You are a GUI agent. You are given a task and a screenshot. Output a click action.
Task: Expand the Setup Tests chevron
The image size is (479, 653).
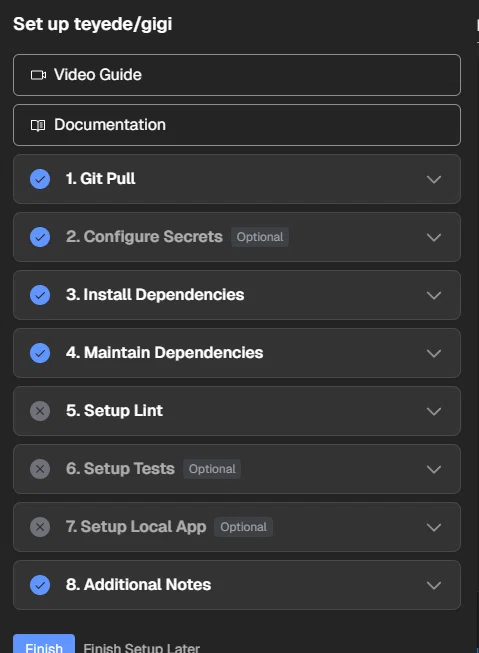tap(434, 469)
